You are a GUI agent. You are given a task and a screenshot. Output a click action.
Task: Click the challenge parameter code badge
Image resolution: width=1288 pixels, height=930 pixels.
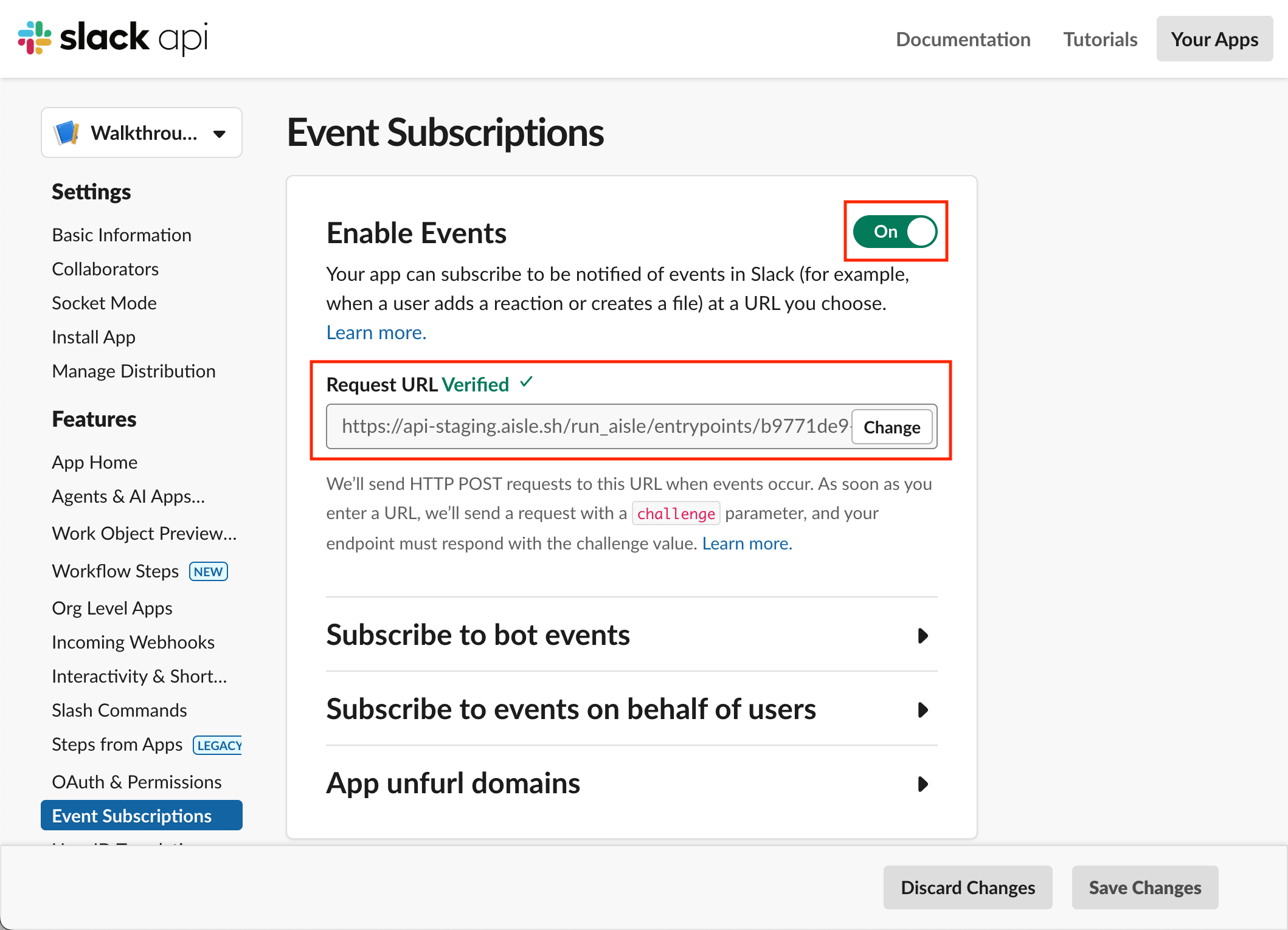pyautogui.click(x=676, y=514)
